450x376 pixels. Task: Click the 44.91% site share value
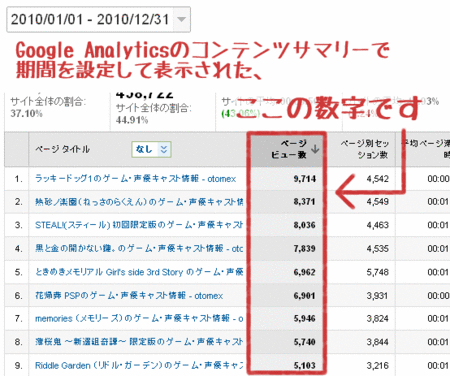(132, 120)
